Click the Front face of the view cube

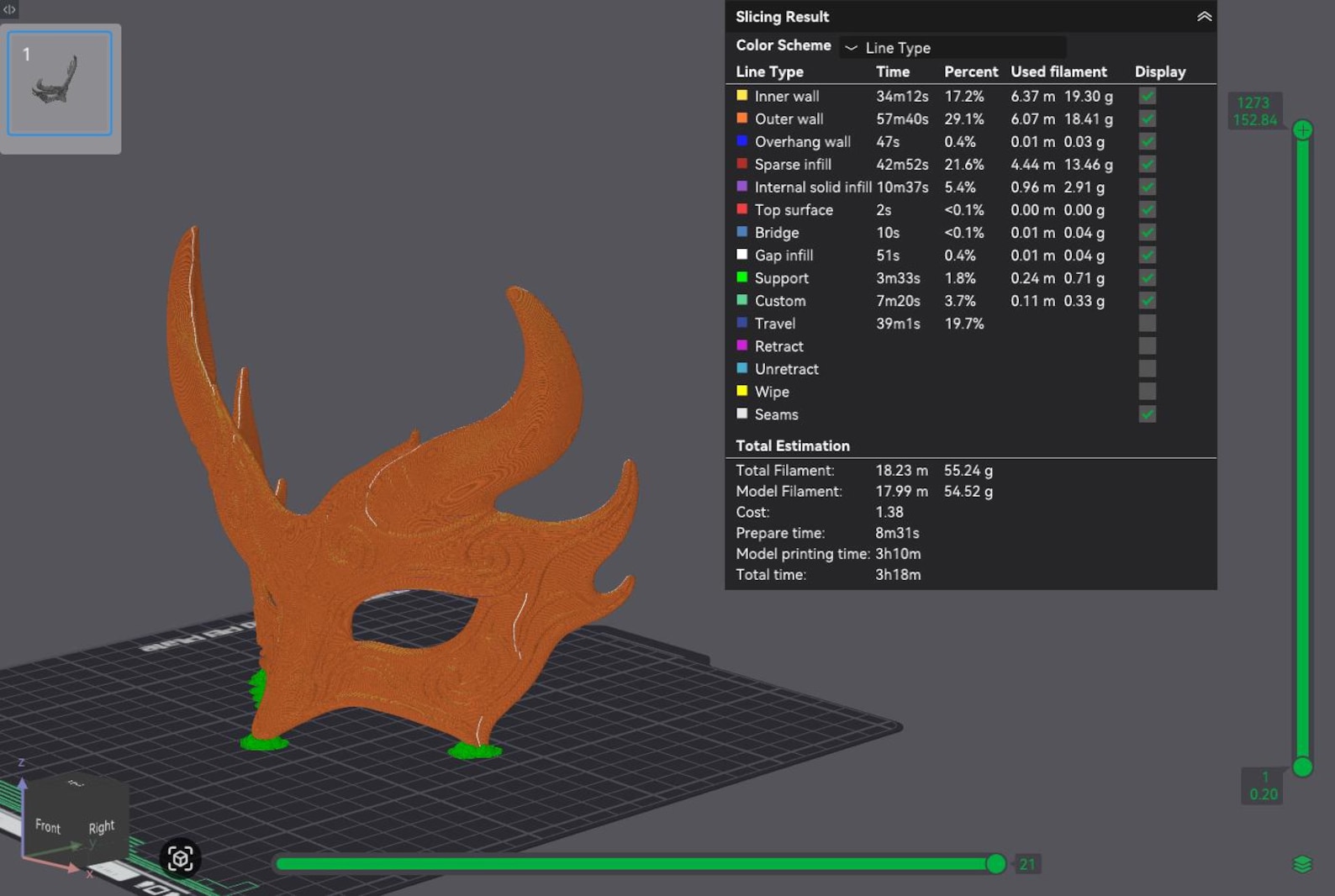(x=48, y=827)
